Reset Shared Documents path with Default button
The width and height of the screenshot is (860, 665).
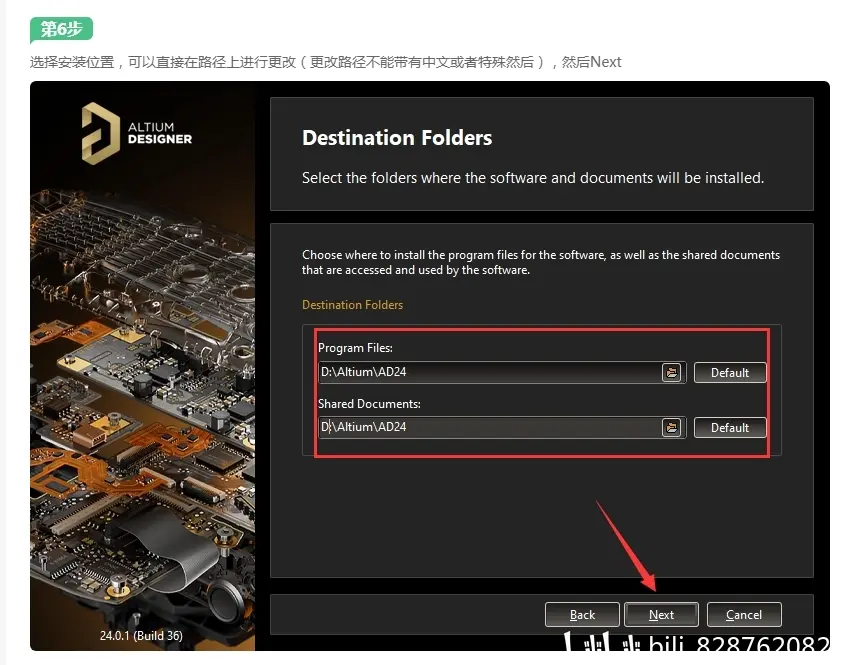click(x=729, y=427)
